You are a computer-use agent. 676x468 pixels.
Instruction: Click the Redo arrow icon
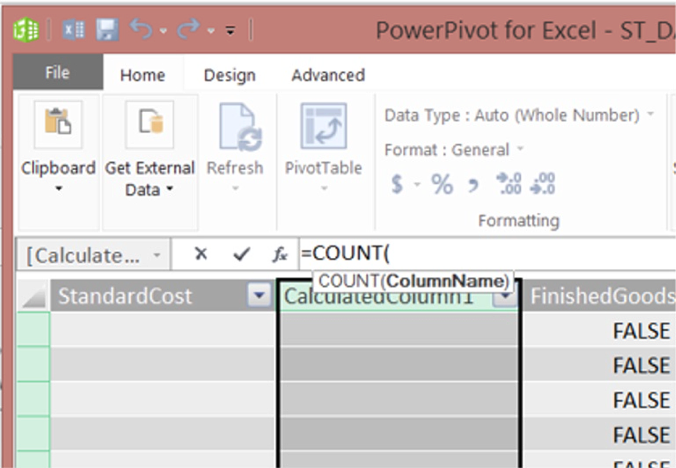(x=187, y=30)
